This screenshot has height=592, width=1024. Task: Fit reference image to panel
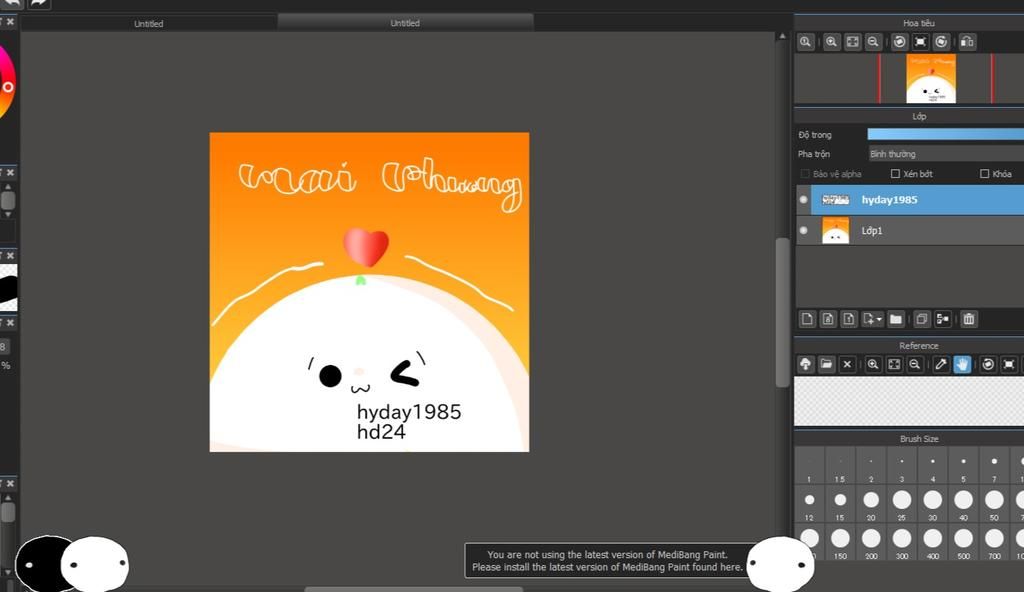[x=894, y=364]
